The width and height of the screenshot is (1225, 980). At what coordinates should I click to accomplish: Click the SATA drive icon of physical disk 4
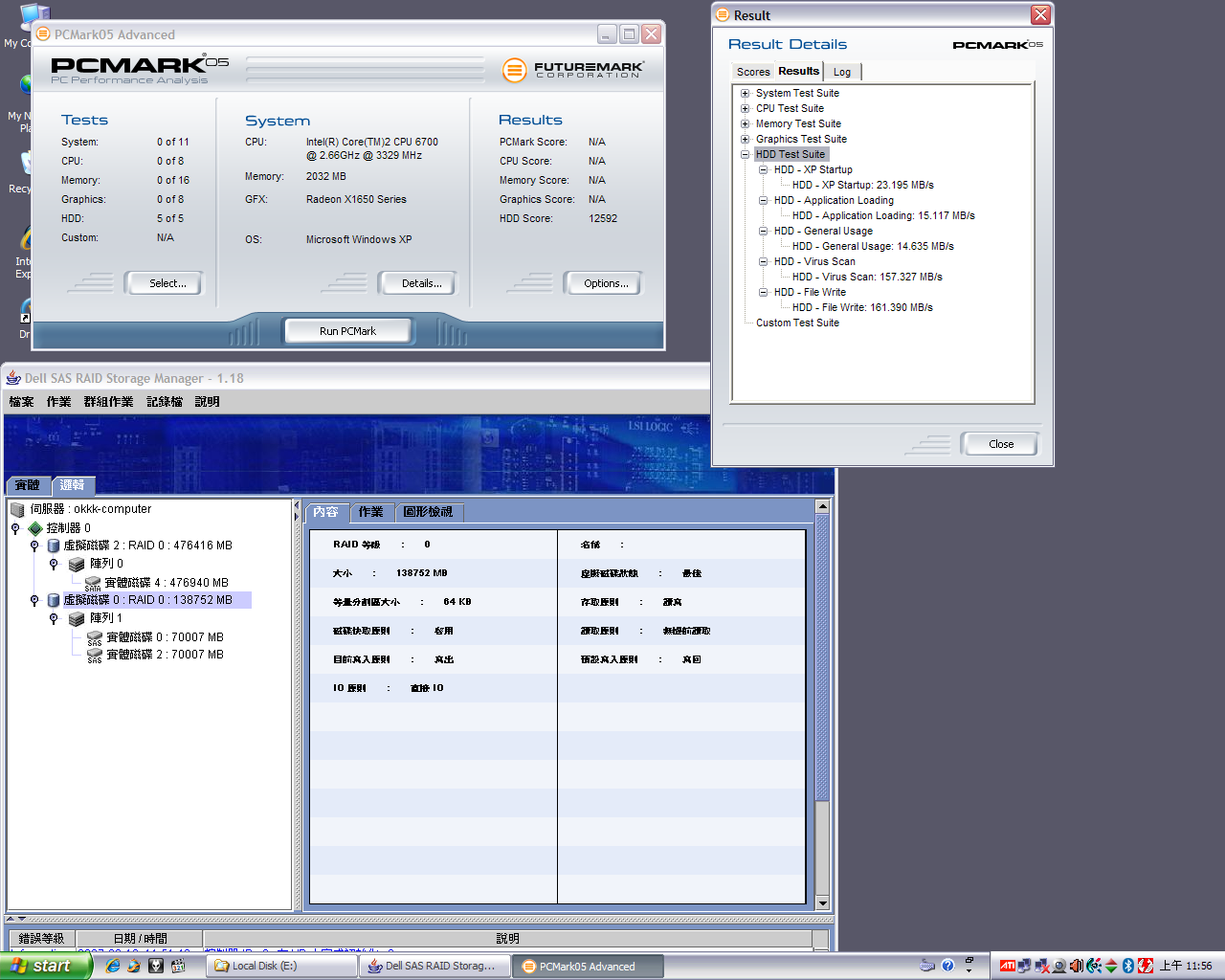click(93, 583)
